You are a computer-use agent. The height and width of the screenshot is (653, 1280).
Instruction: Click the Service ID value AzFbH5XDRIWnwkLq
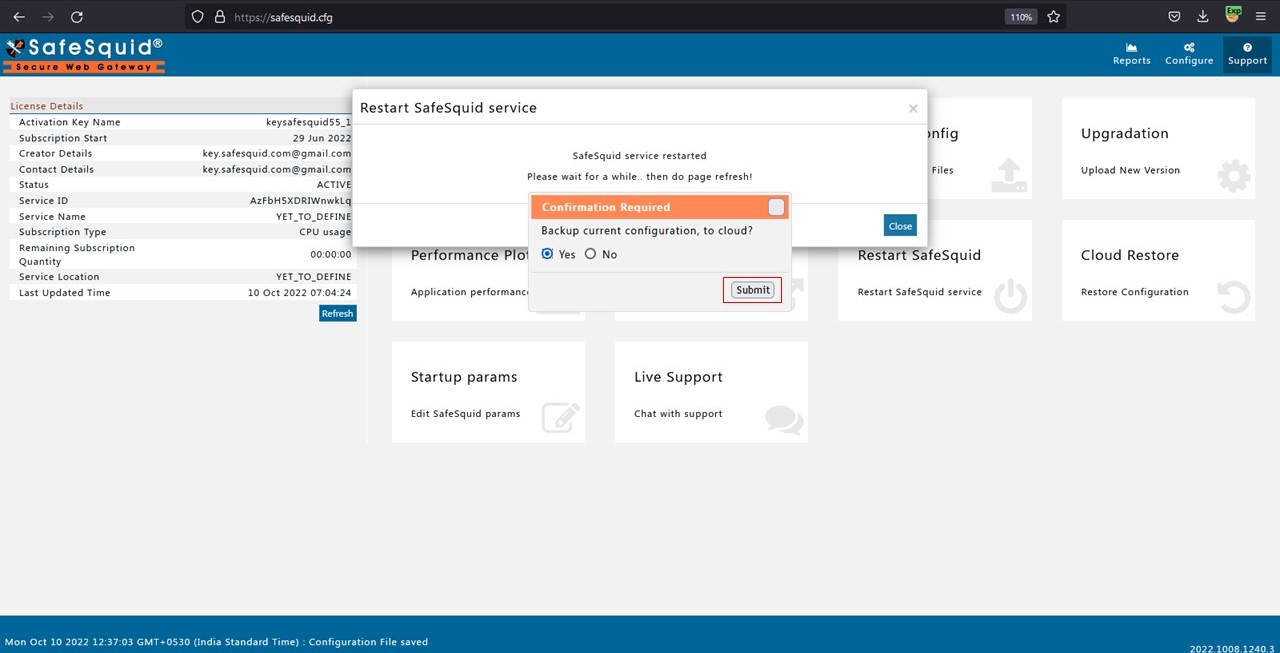tap(301, 201)
